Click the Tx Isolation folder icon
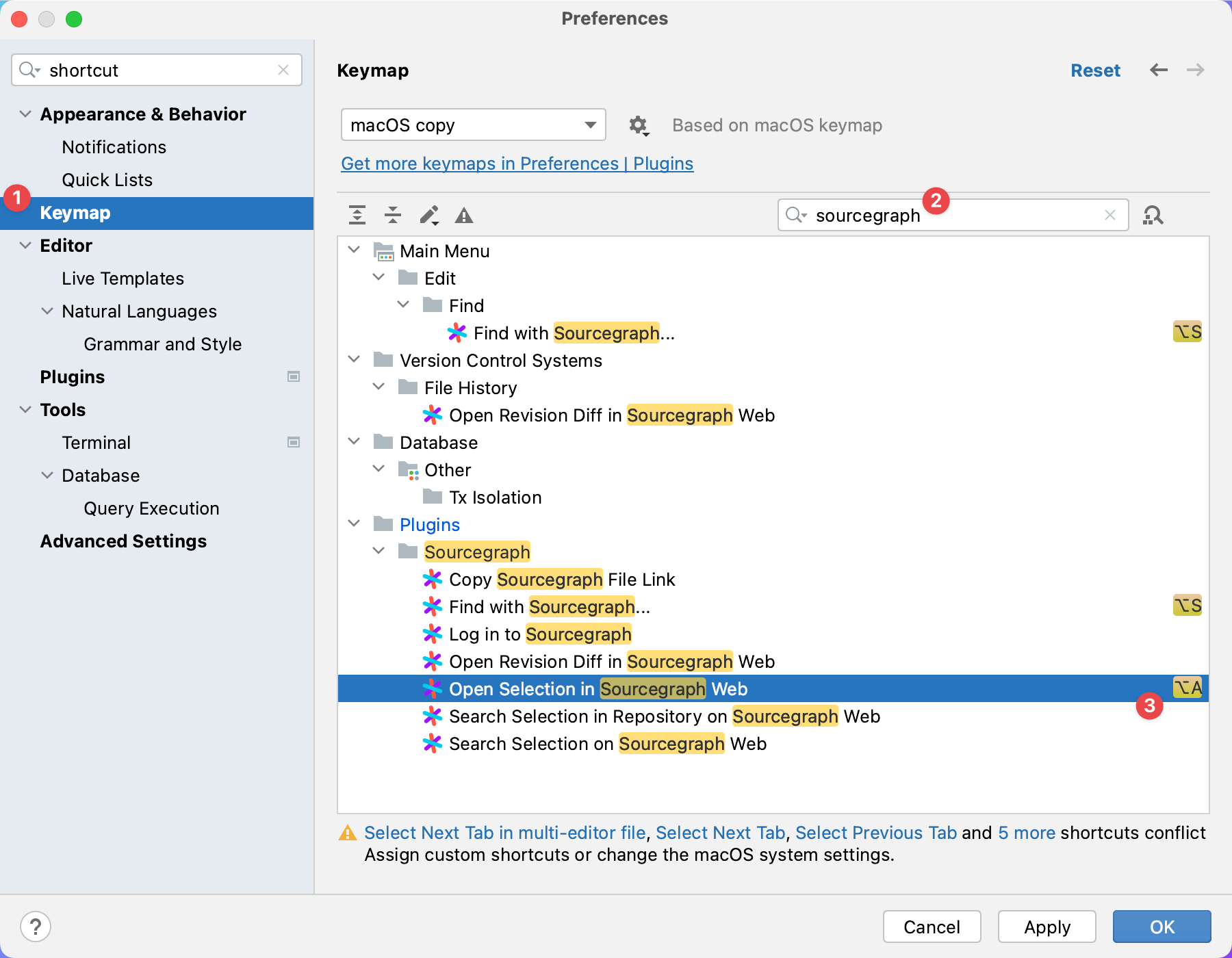Screen dimensions: 1232x958 (x=433, y=496)
